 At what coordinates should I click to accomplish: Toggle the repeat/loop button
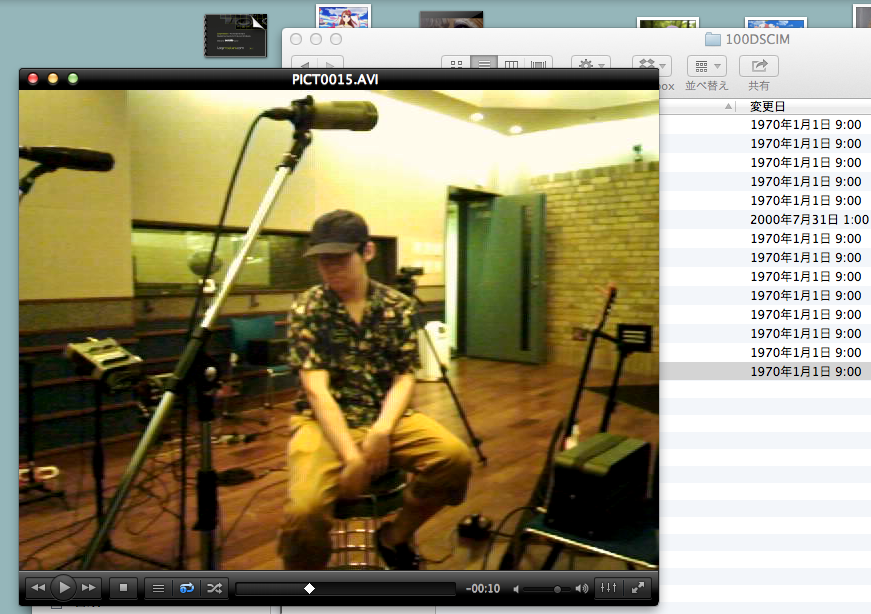186,588
